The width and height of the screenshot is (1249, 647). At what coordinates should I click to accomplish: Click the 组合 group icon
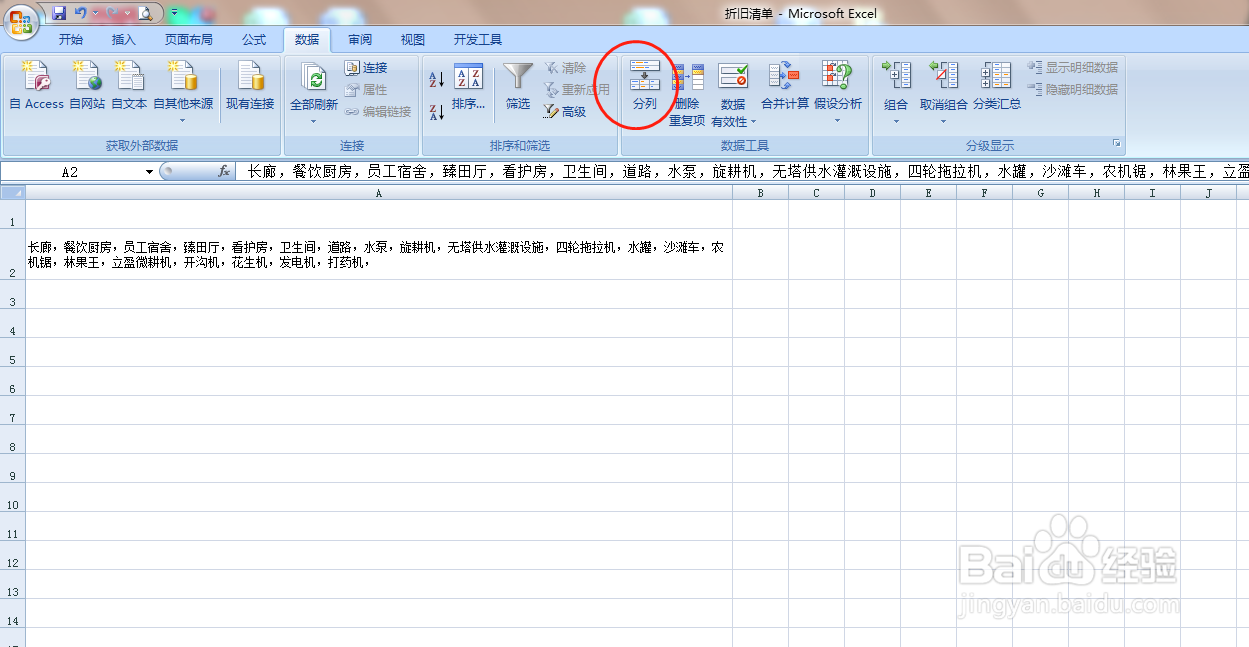pos(897,76)
